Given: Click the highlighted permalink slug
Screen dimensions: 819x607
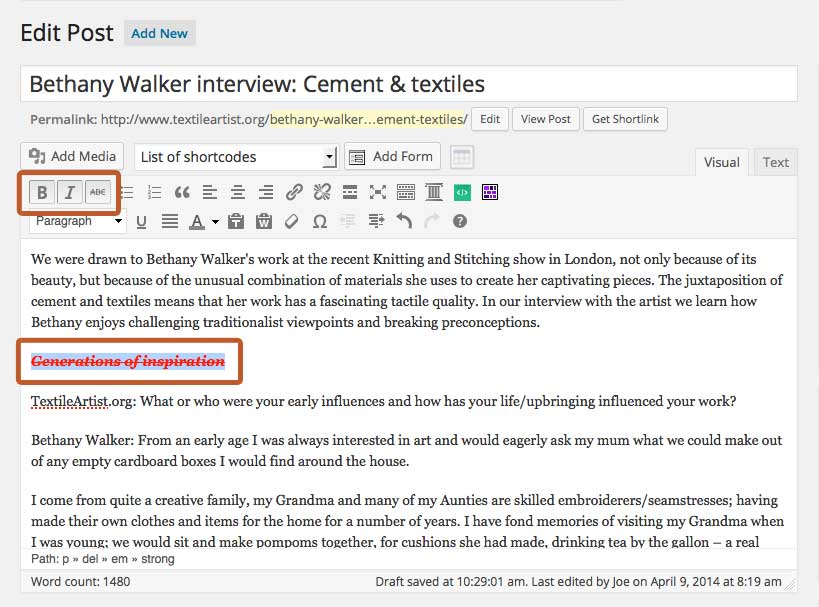Looking at the screenshot, I should coord(368,119).
